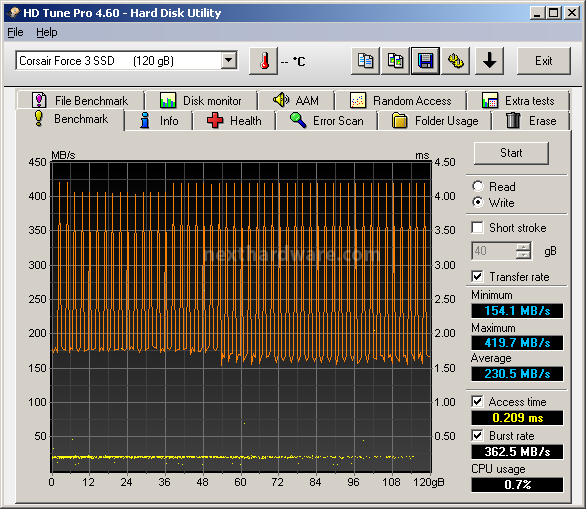Open Error Scan magnifier tab
Image resolution: width=586 pixels, height=509 pixels.
coord(327,121)
